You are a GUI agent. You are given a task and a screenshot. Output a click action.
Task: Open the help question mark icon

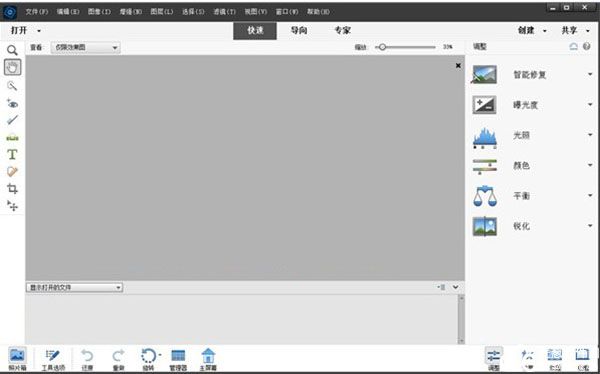[586, 47]
